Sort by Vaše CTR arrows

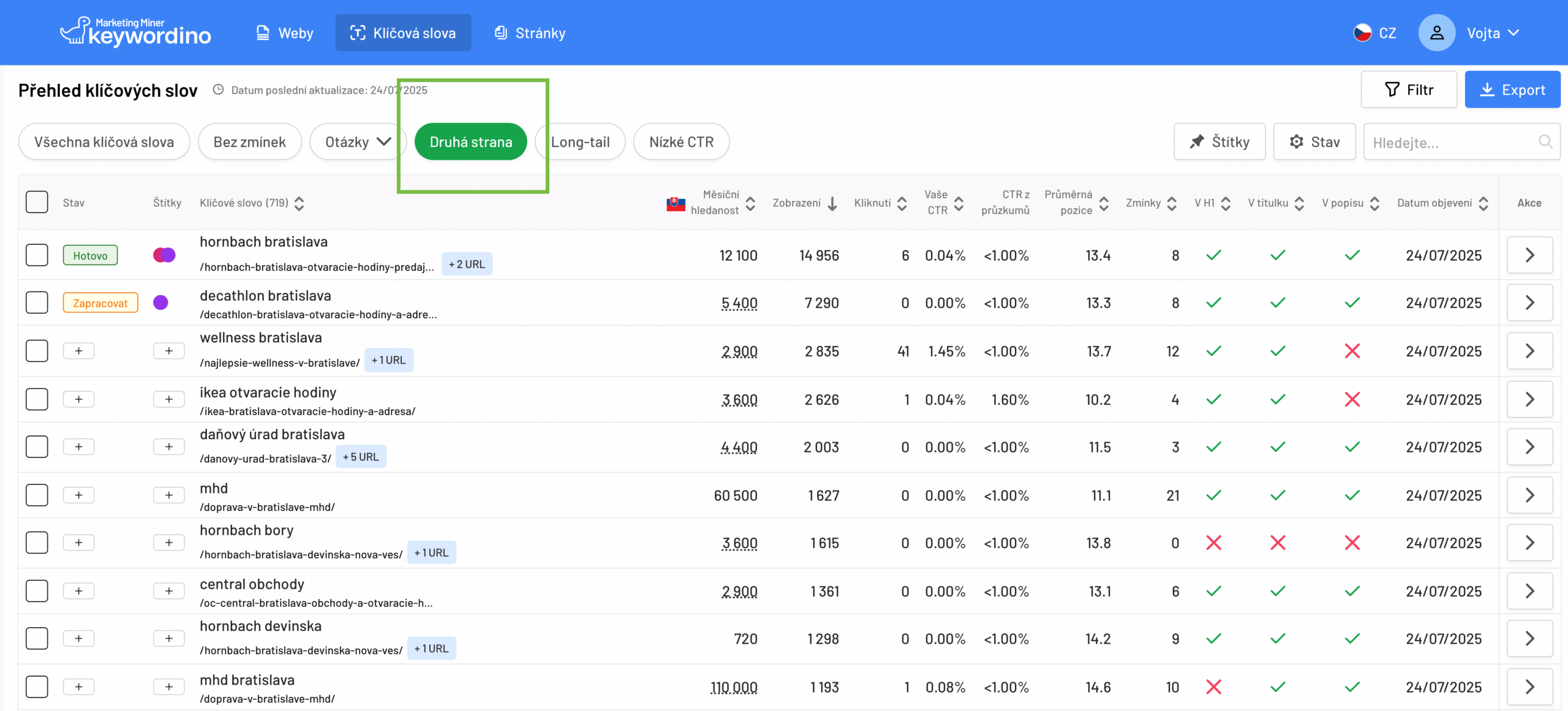959,203
